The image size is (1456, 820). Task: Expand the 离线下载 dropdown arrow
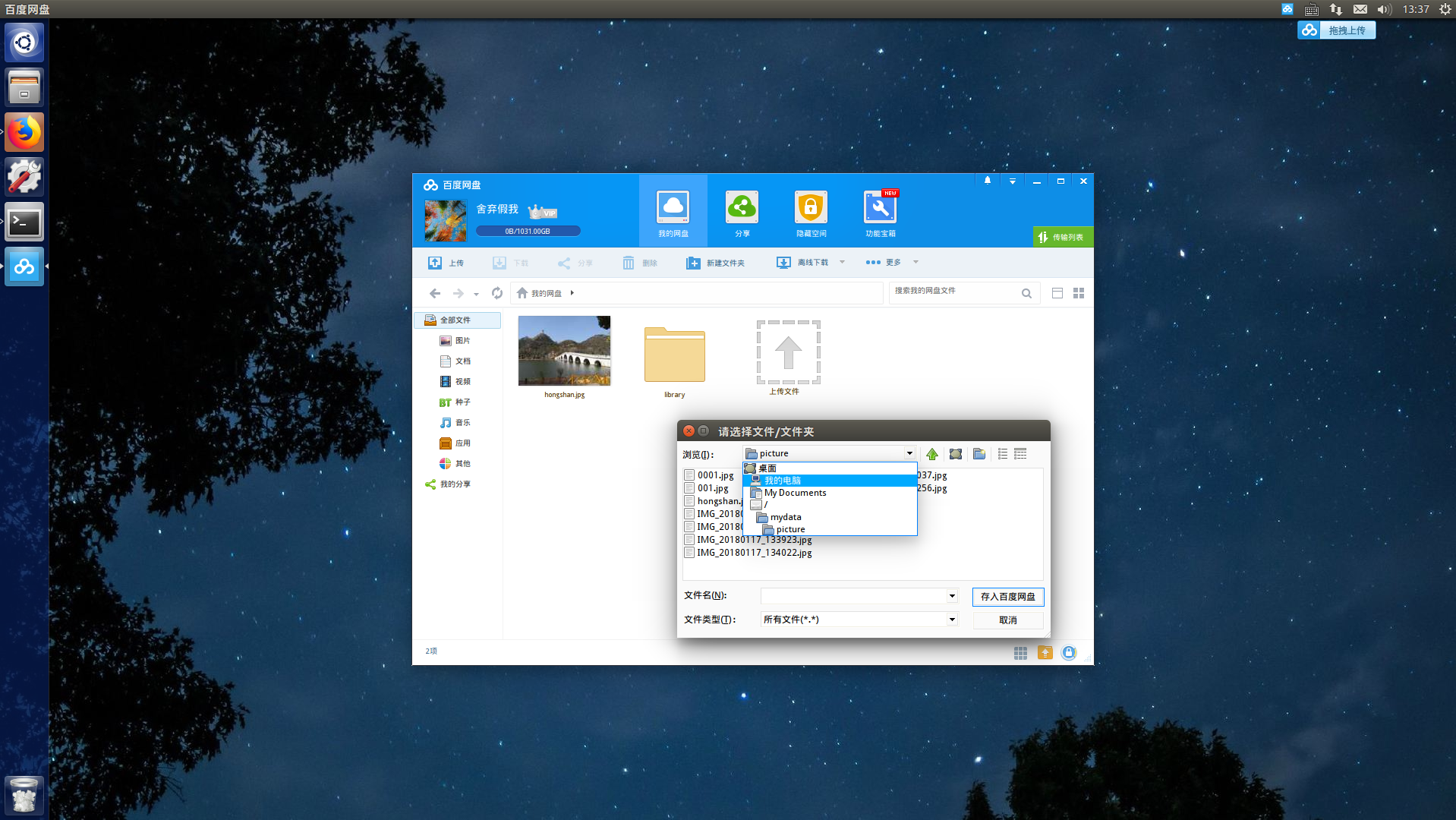click(842, 262)
